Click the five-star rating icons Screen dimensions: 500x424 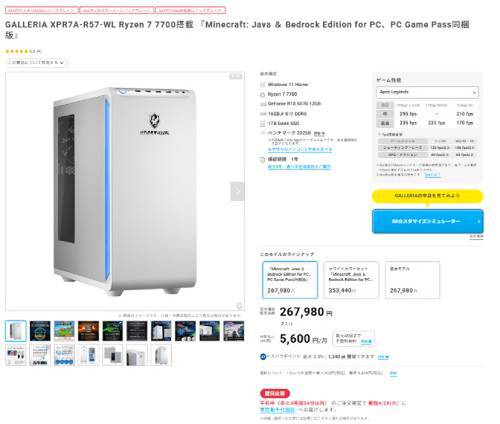[17, 51]
